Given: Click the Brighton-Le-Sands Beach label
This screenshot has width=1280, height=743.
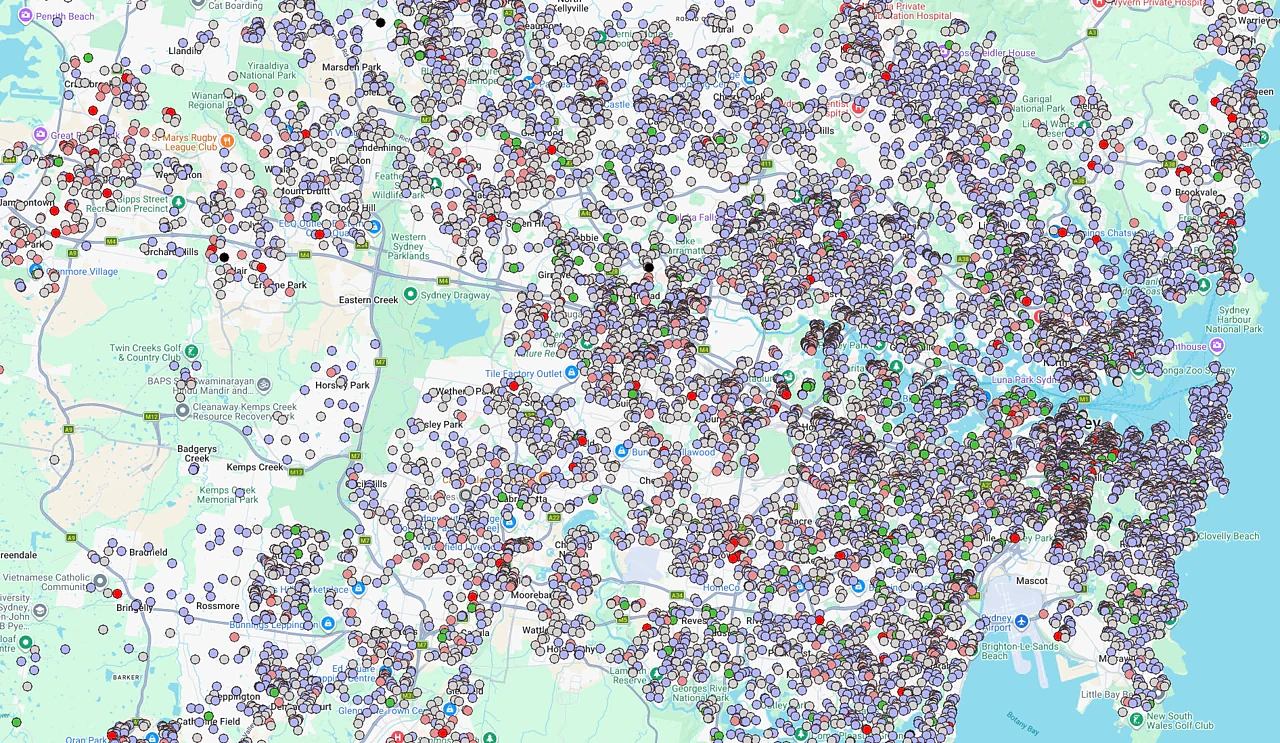Looking at the screenshot, I should pyautogui.click(x=1018, y=651).
